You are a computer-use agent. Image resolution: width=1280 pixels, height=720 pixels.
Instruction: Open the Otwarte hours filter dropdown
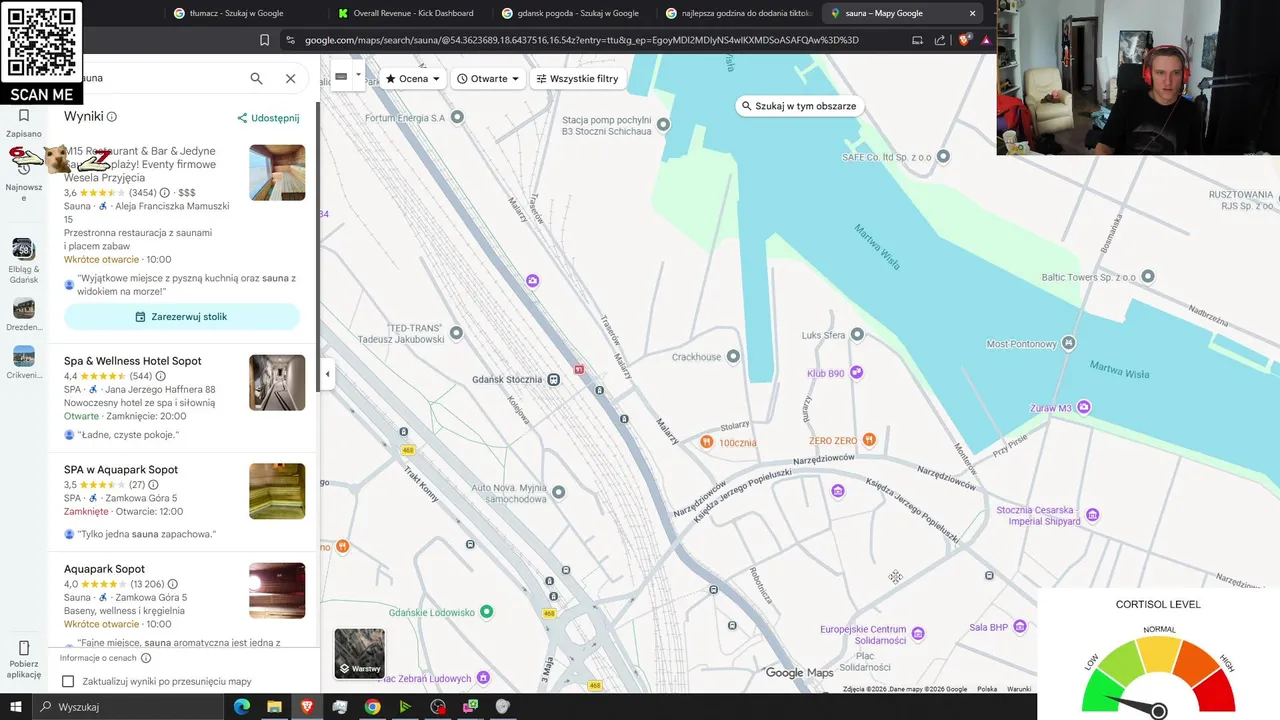pos(488,78)
